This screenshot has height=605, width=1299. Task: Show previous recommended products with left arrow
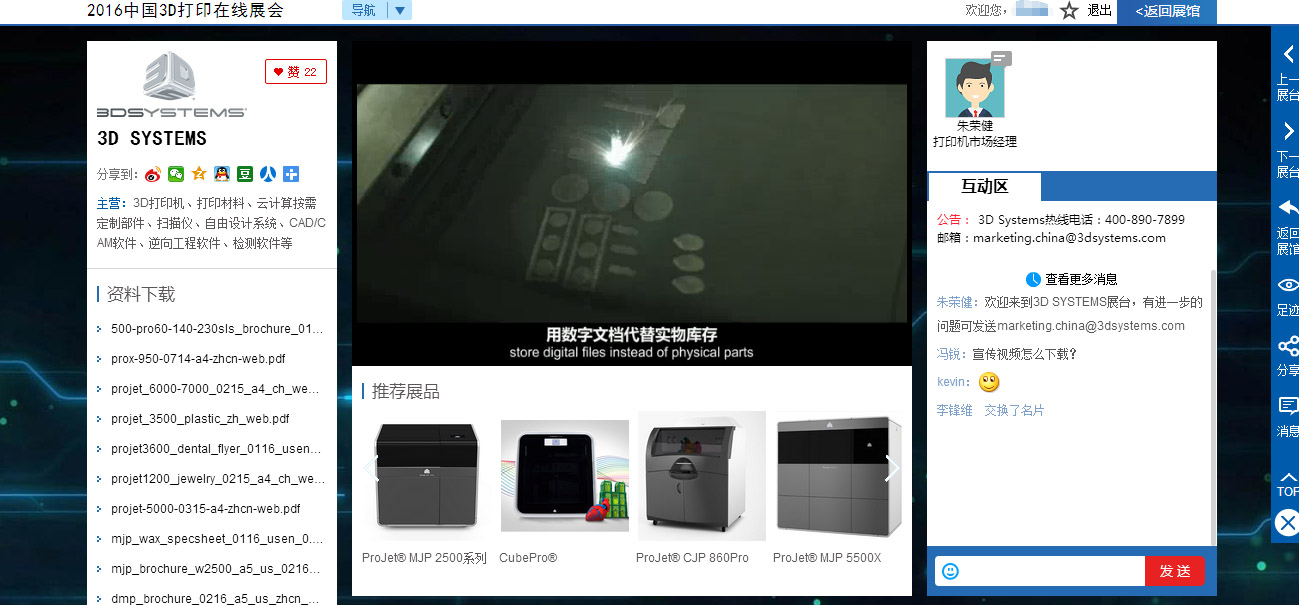[x=372, y=468]
